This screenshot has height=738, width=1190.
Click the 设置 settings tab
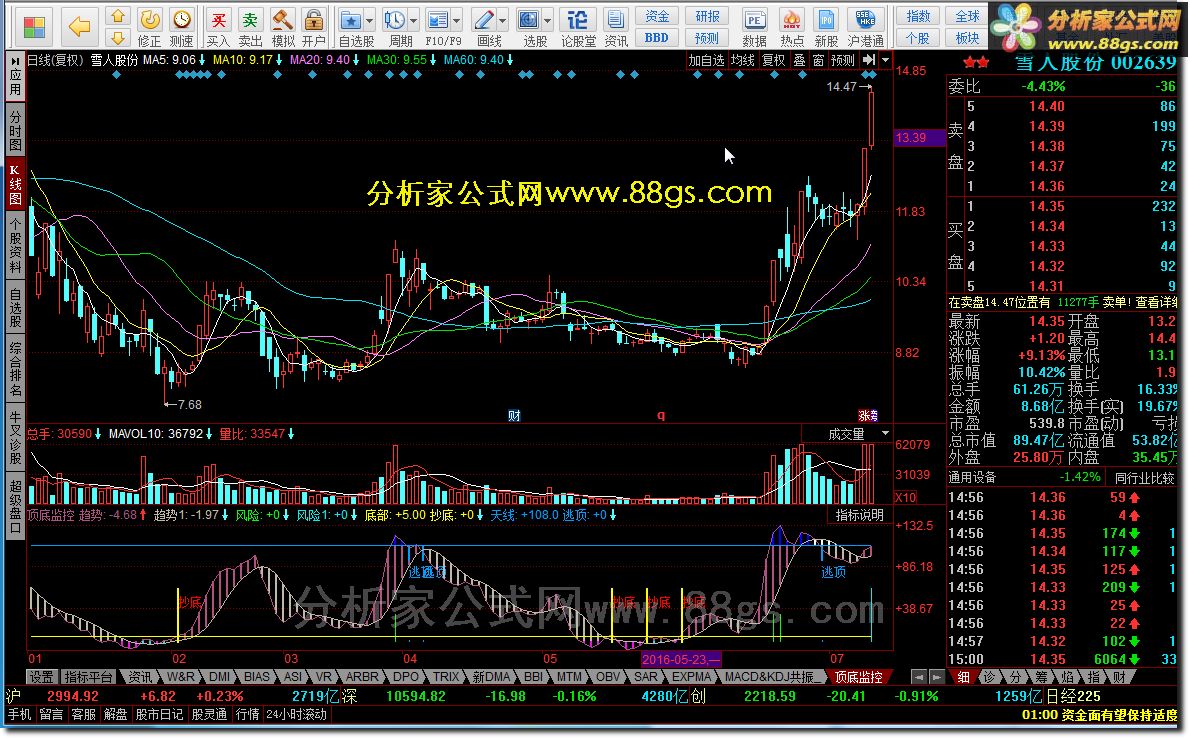(42, 676)
